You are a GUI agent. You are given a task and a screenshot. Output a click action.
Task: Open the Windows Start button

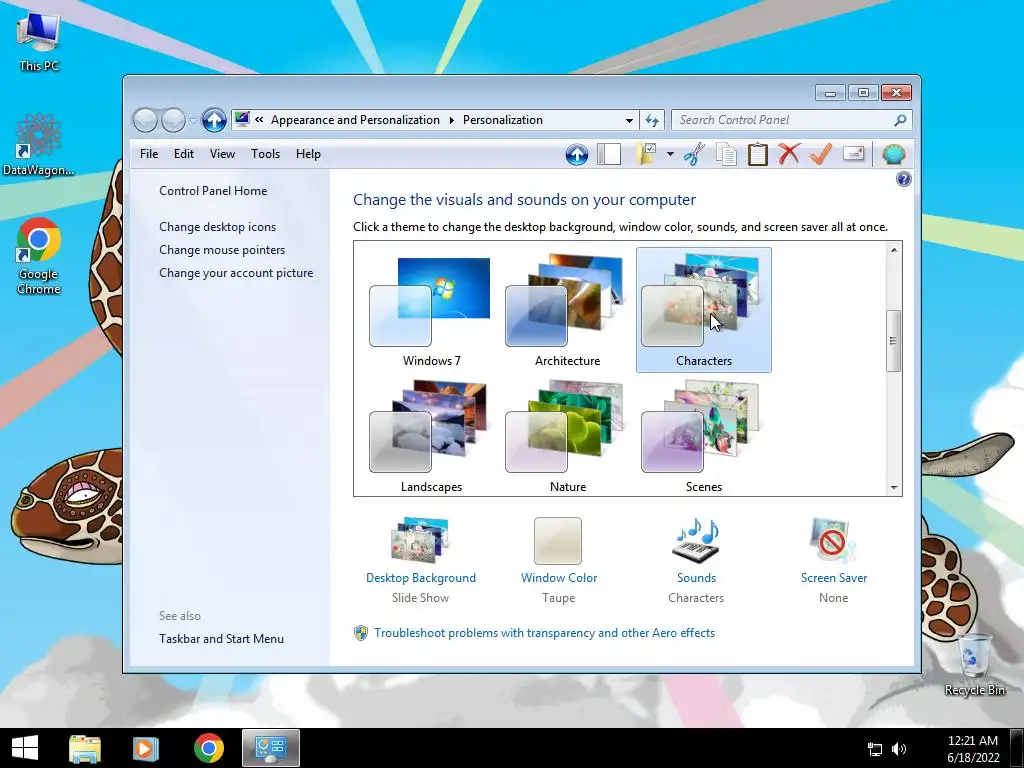(x=25, y=748)
